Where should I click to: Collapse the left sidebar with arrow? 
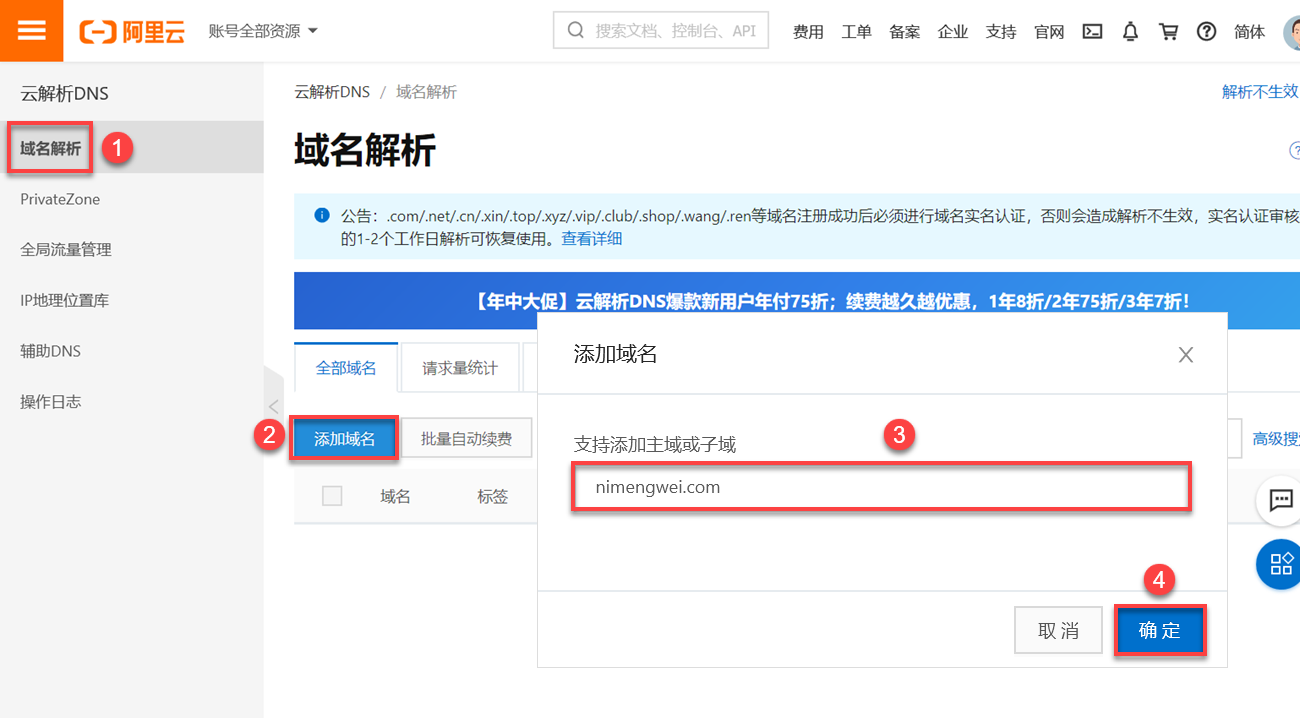pos(273,407)
